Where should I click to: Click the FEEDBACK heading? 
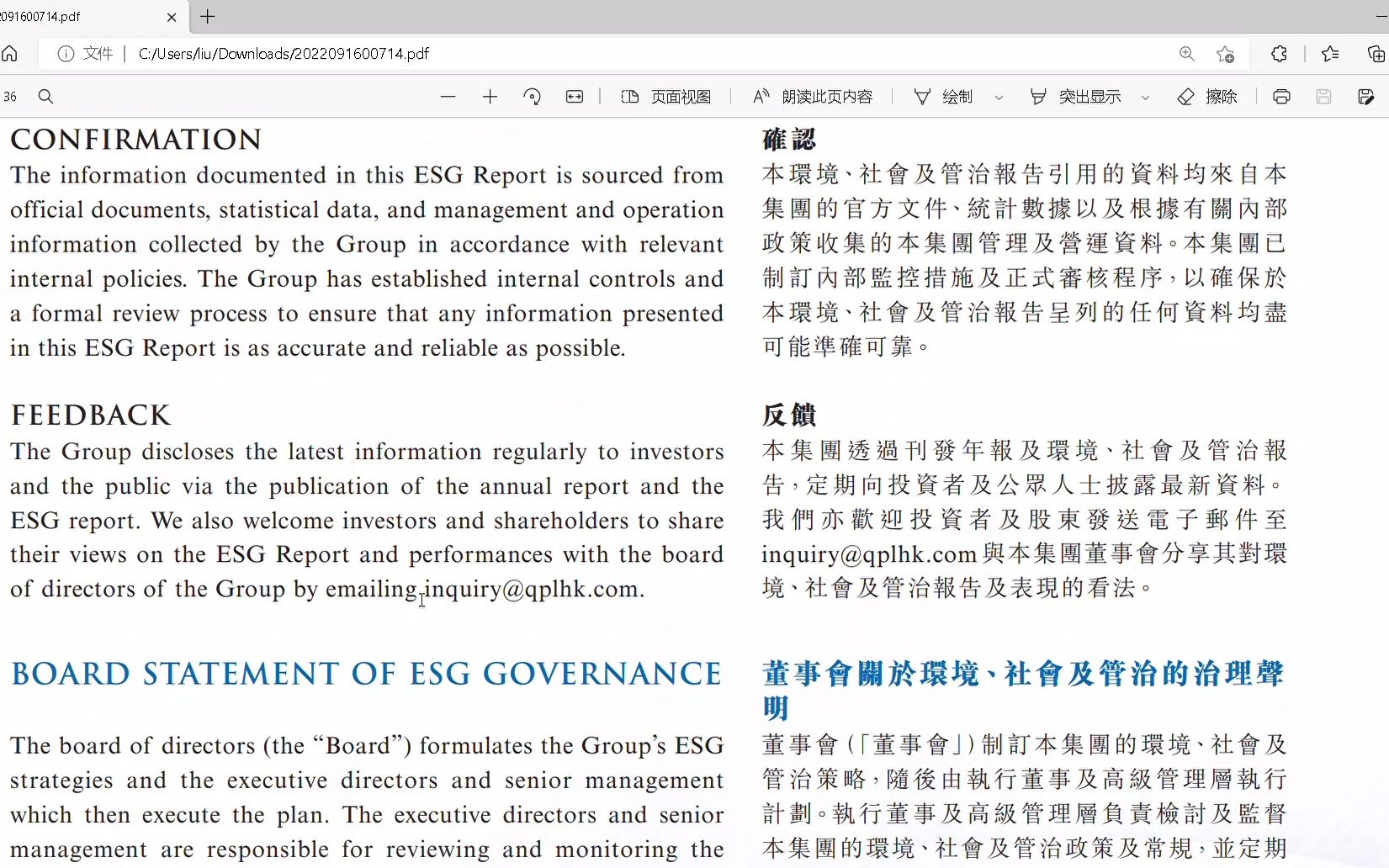point(91,415)
